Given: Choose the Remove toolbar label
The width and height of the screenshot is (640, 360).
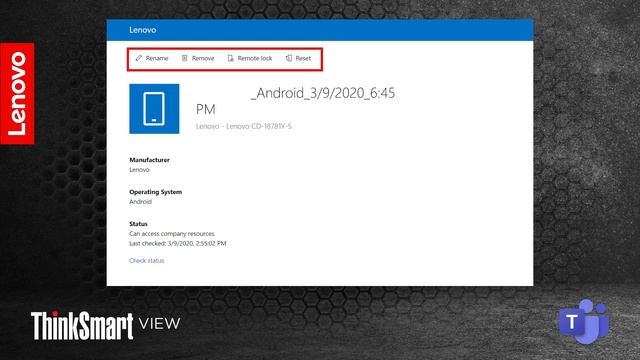Looking at the screenshot, I should pyautogui.click(x=203, y=58).
